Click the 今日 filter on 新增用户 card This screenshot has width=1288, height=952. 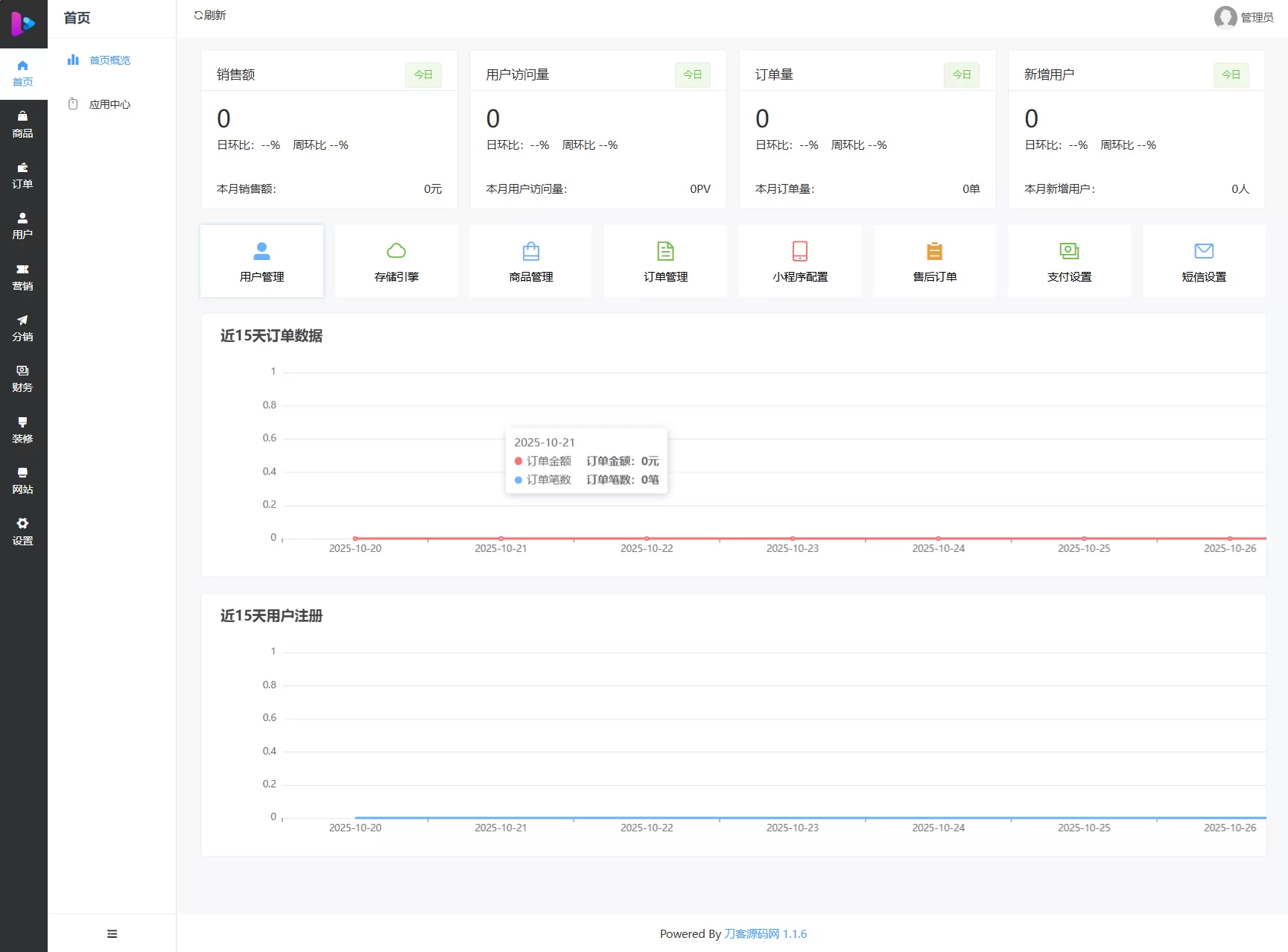click(x=1231, y=74)
